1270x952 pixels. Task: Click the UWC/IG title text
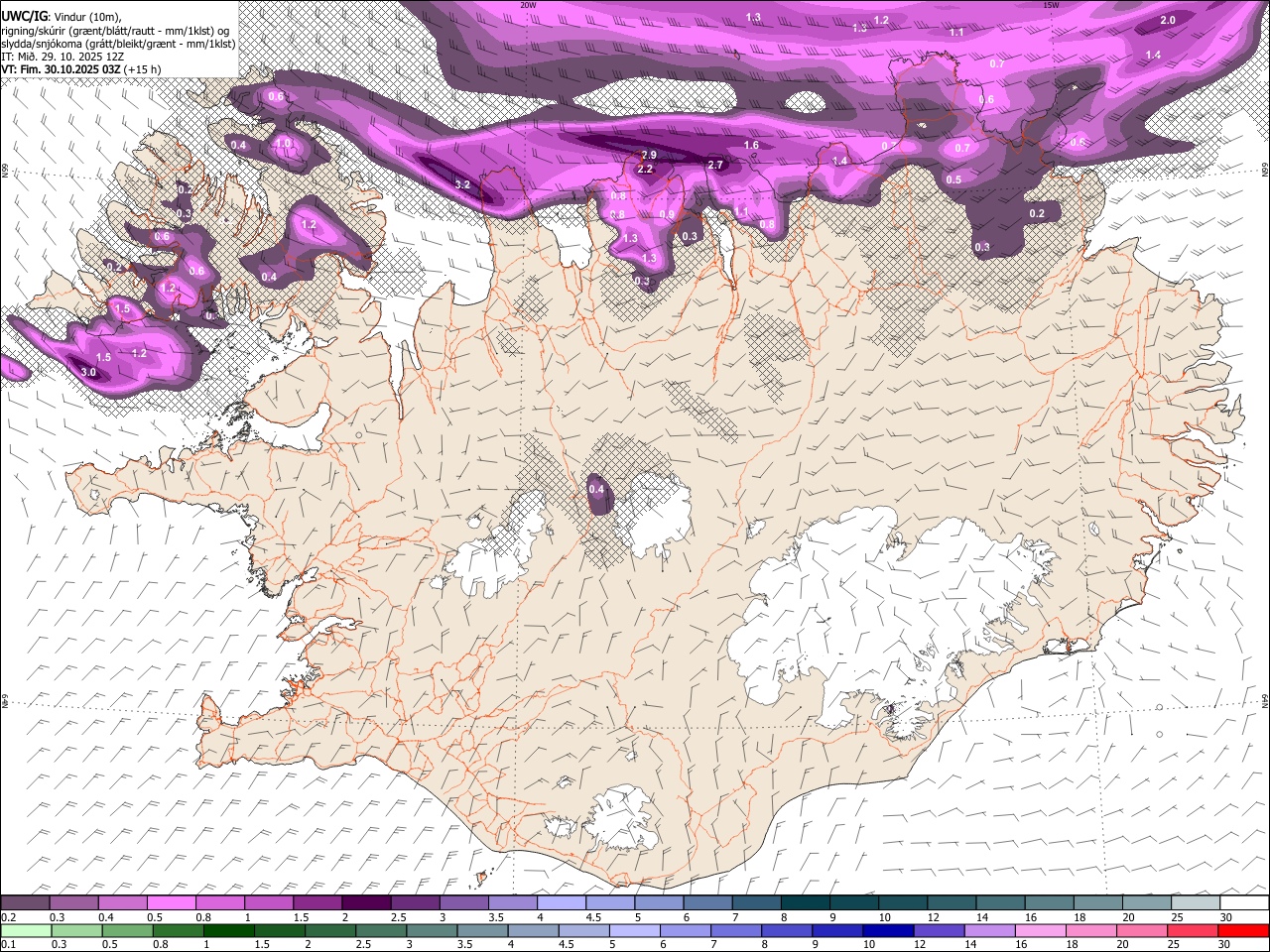pos(24,16)
